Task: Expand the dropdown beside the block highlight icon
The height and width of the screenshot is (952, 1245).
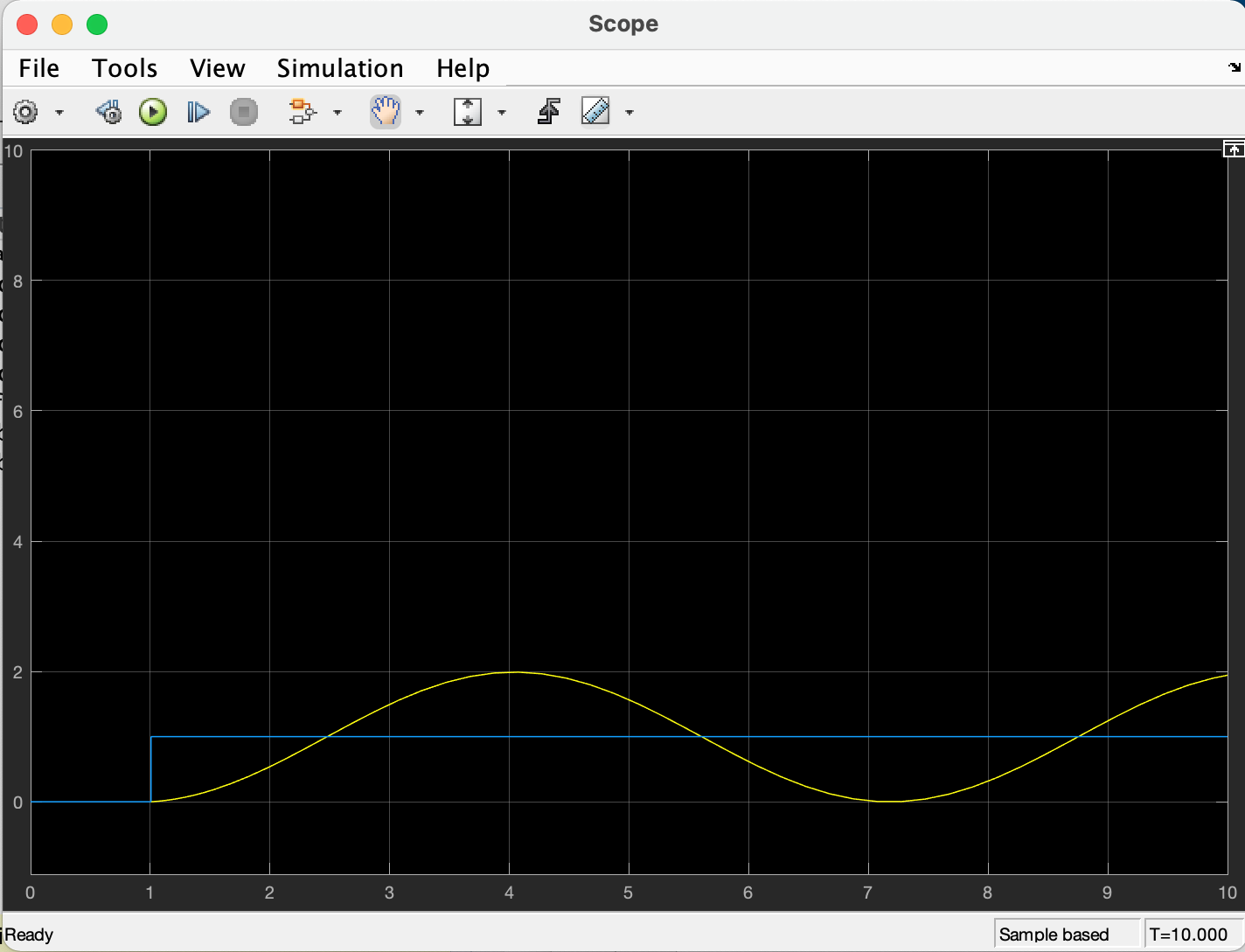Action: (x=337, y=112)
